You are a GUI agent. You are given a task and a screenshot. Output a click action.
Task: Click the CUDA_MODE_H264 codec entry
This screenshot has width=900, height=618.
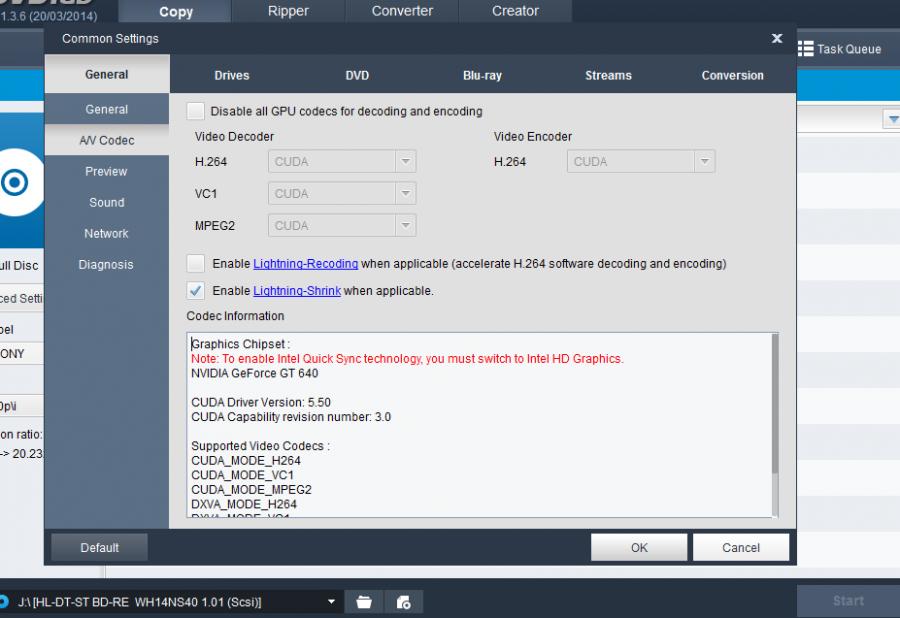246,461
